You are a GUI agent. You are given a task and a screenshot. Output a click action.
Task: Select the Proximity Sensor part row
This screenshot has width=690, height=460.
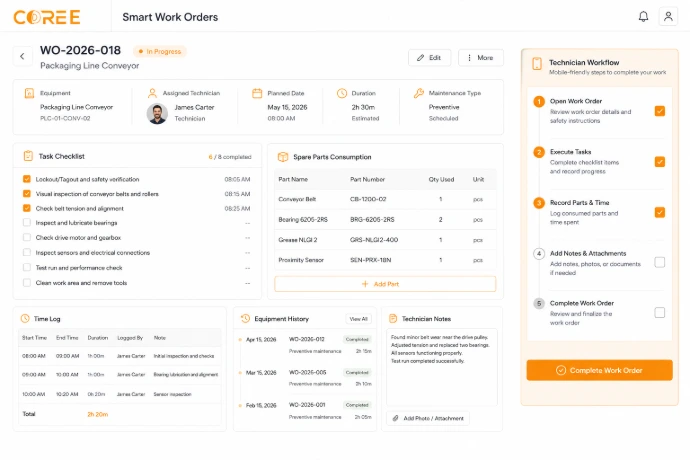tap(385, 260)
